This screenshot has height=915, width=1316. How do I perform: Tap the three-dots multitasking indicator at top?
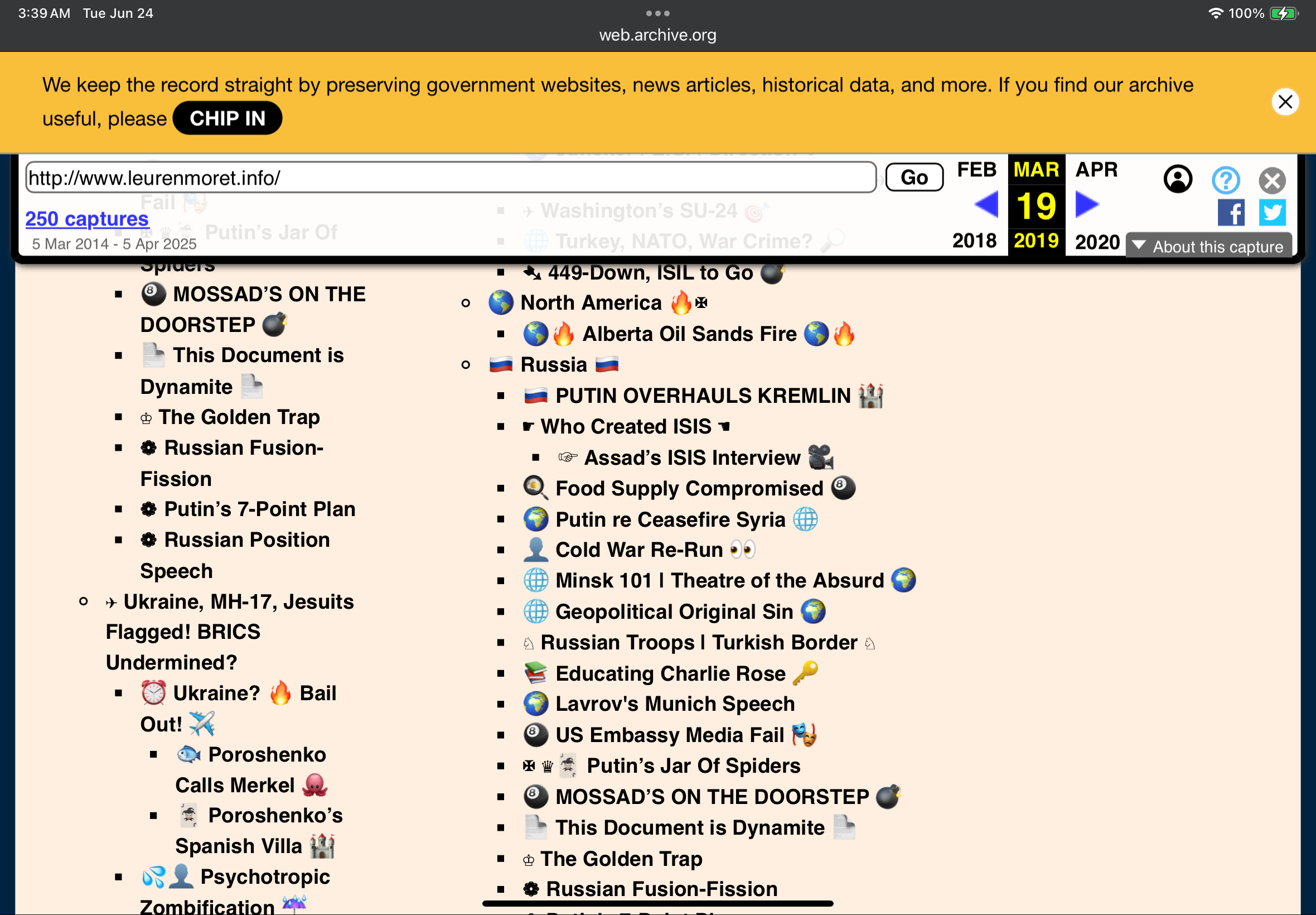point(657,13)
